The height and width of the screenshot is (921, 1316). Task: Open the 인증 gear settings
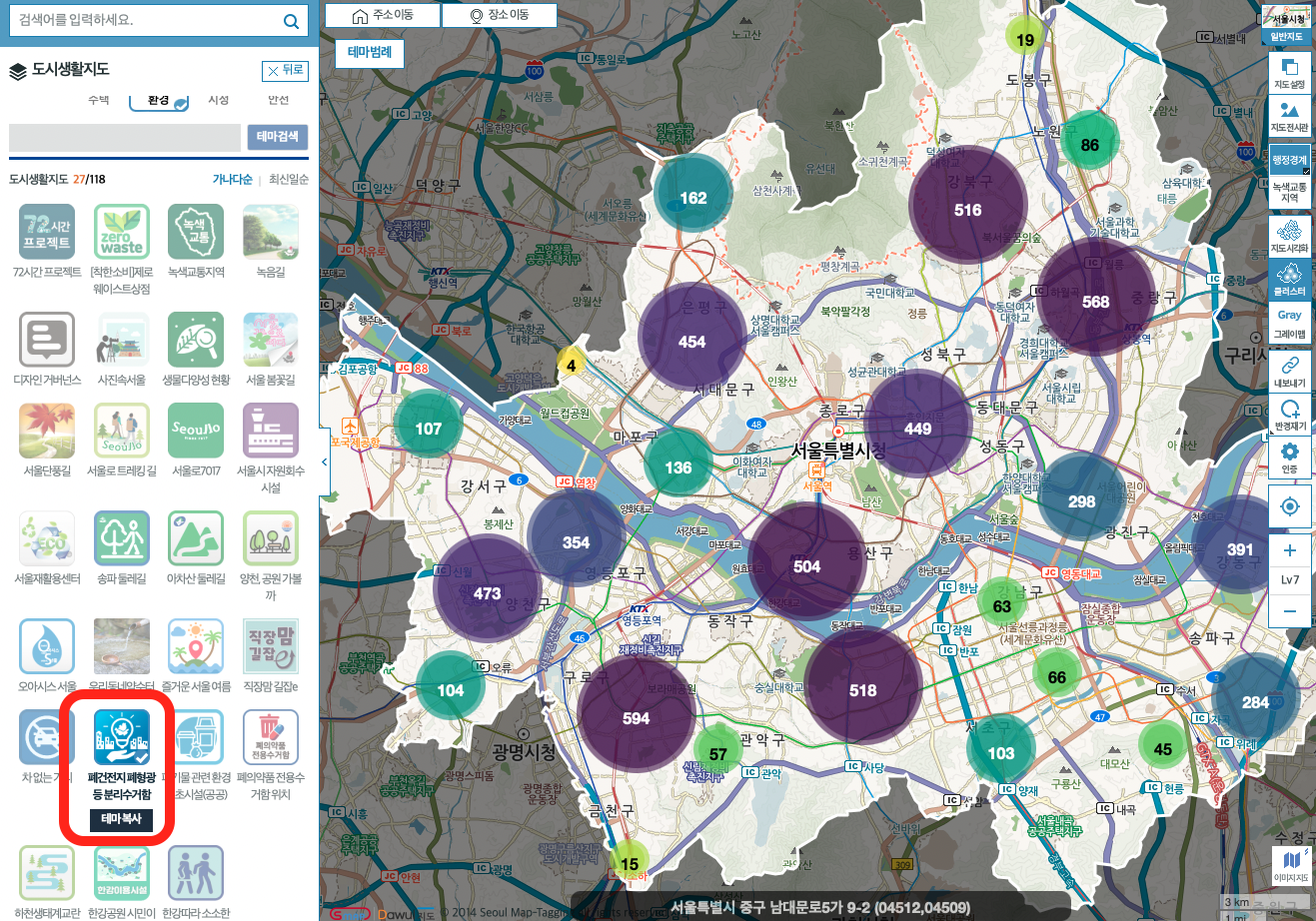[x=1289, y=458]
